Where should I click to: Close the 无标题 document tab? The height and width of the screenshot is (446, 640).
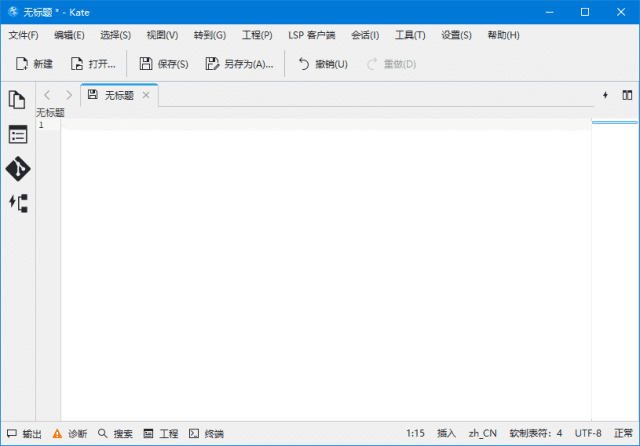click(x=146, y=95)
